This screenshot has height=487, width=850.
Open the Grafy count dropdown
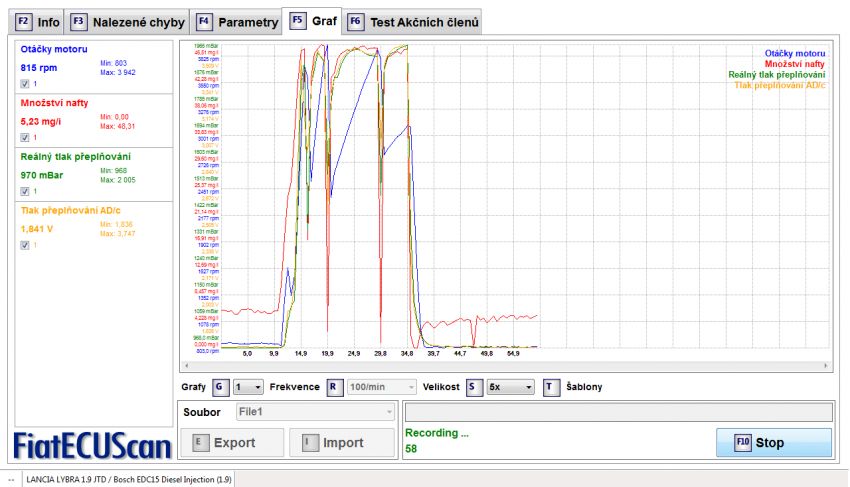(247, 387)
